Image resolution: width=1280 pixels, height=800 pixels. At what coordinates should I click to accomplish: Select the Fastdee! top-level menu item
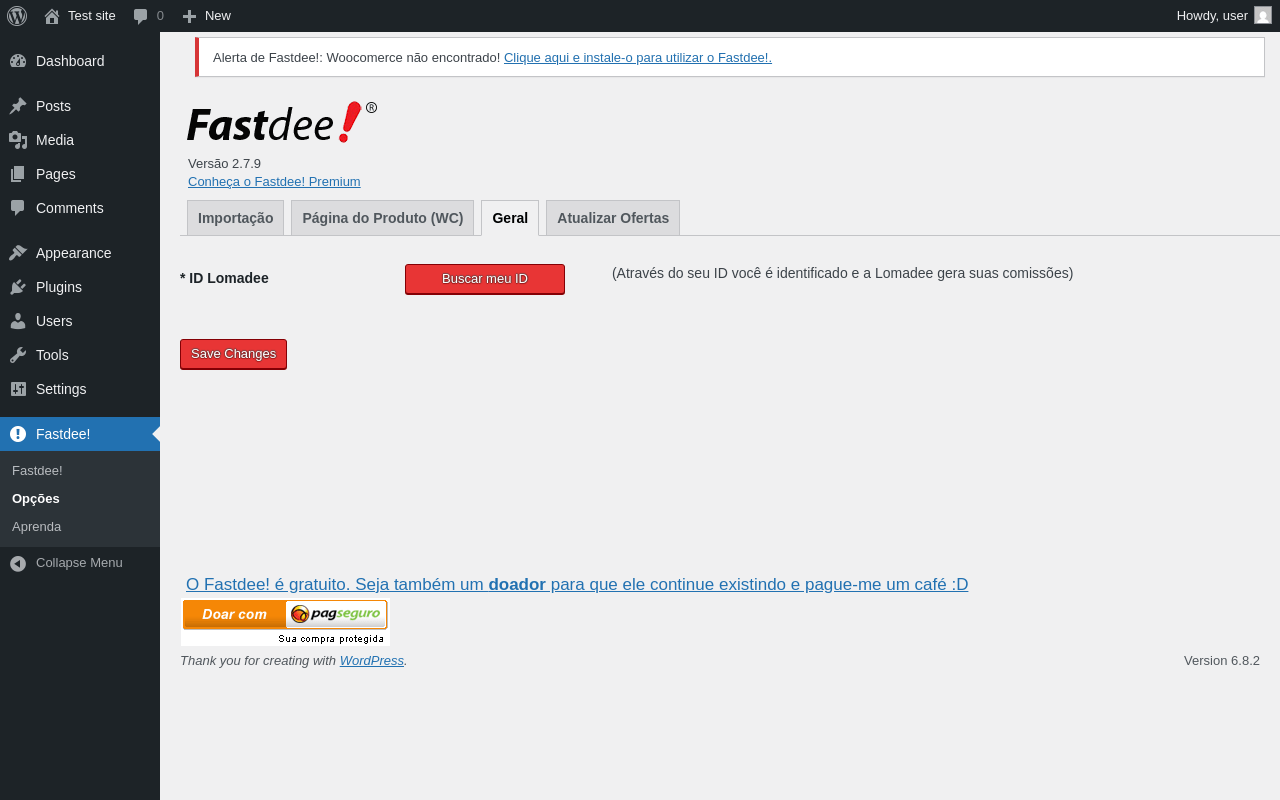point(80,434)
